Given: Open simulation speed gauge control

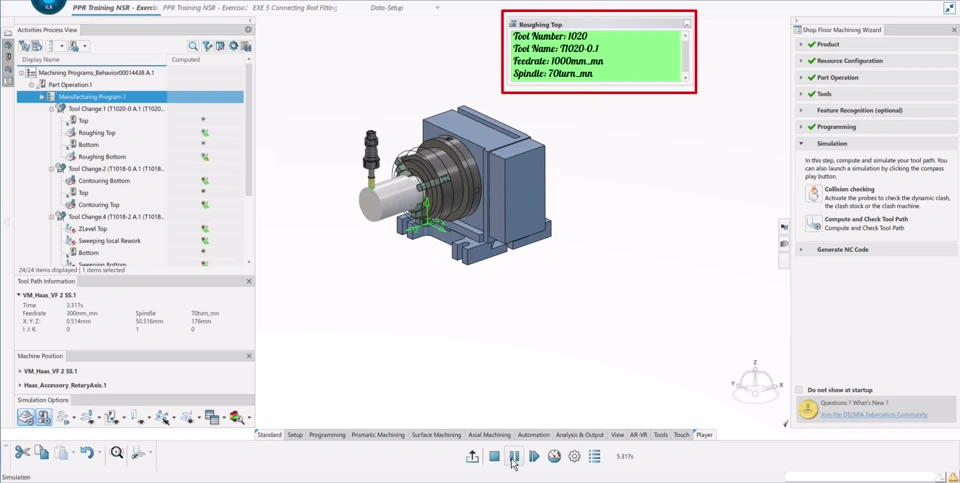Looking at the screenshot, I should 554,456.
